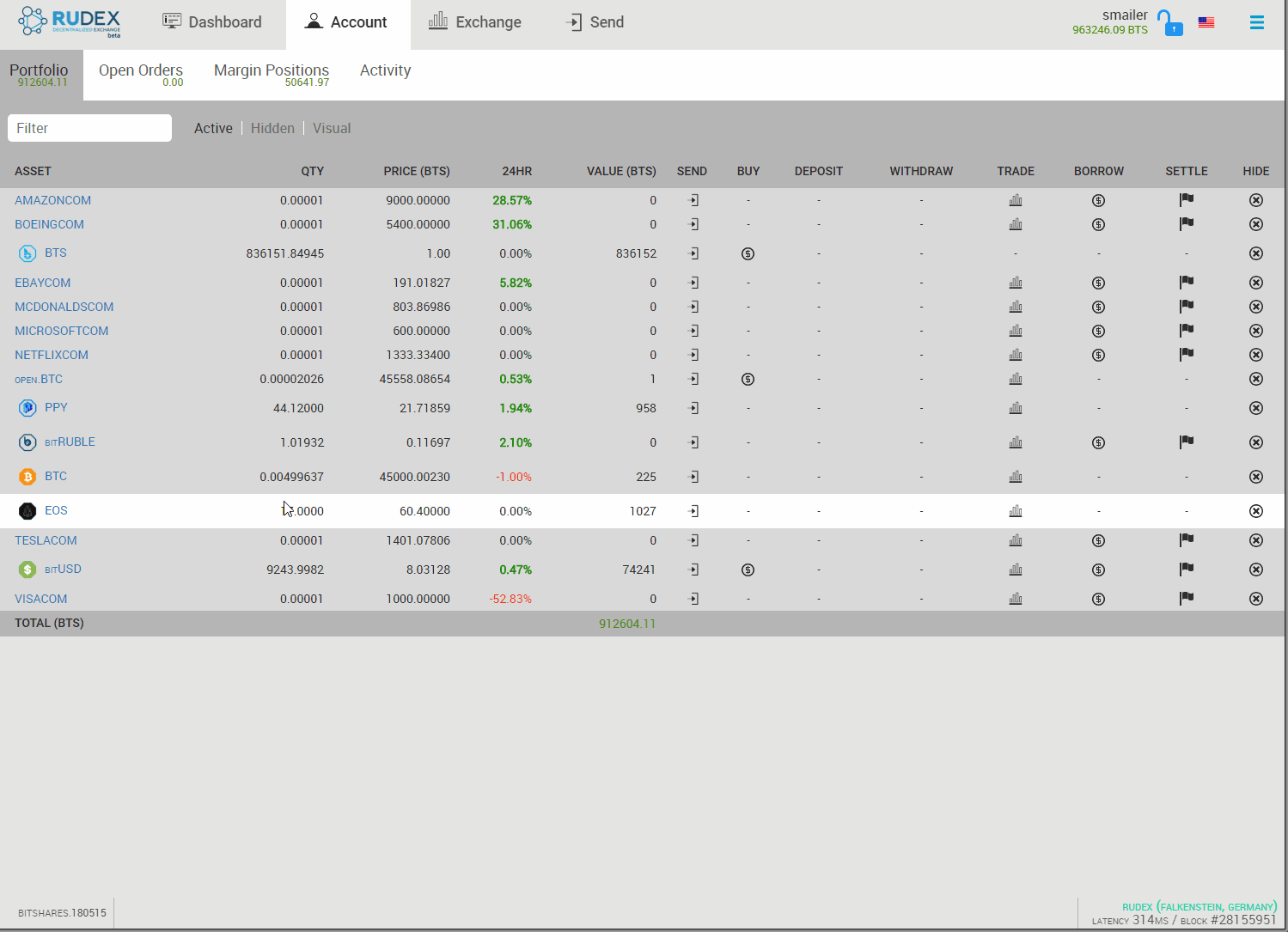Click the settle flag for bitRUBLE
The image size is (1288, 932).
(1187, 442)
